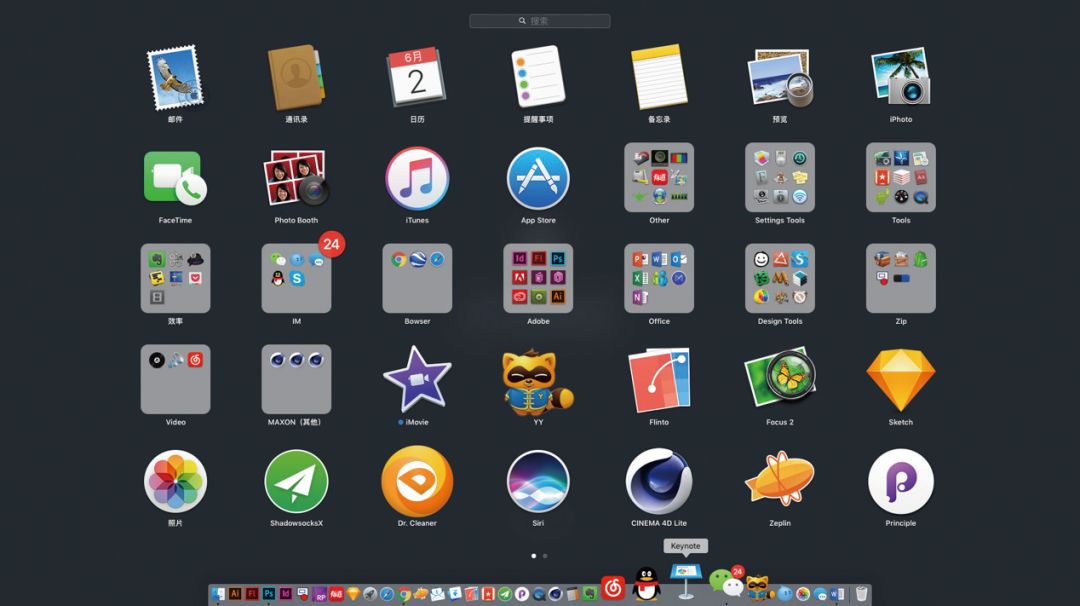Expand the Office folder
Image resolution: width=1080 pixels, height=606 pixels.
[x=659, y=278]
